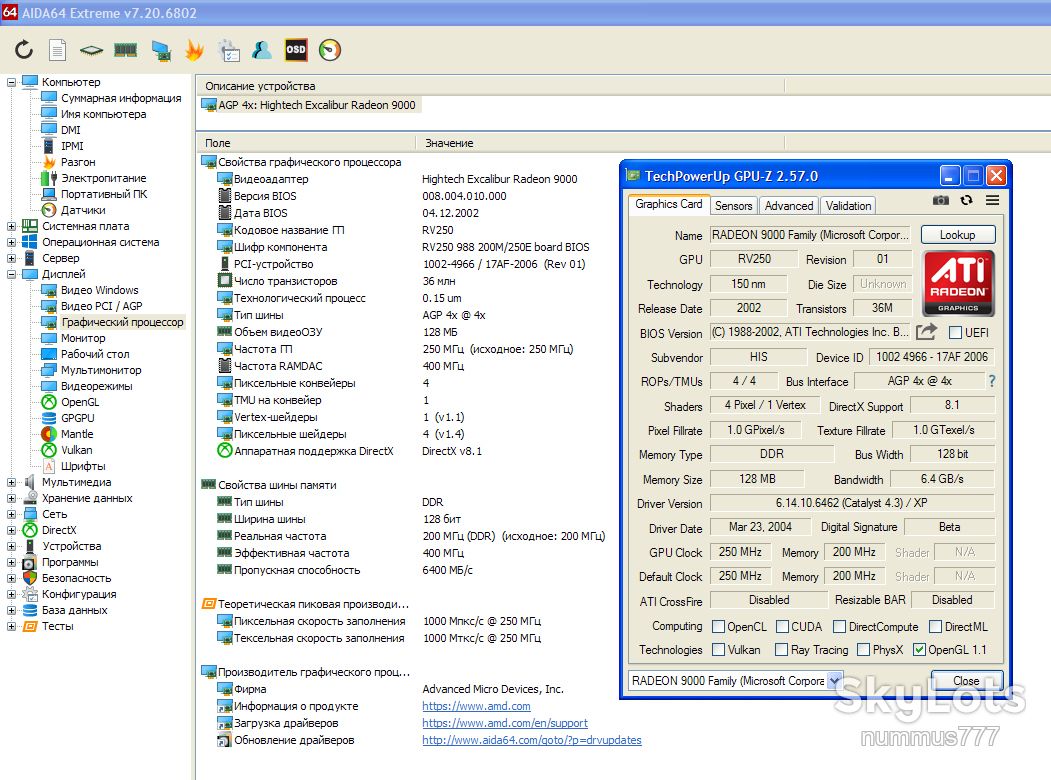Click the BIOS export share icon in GPU-Z
Image resolution: width=1051 pixels, height=780 pixels.
point(926,332)
